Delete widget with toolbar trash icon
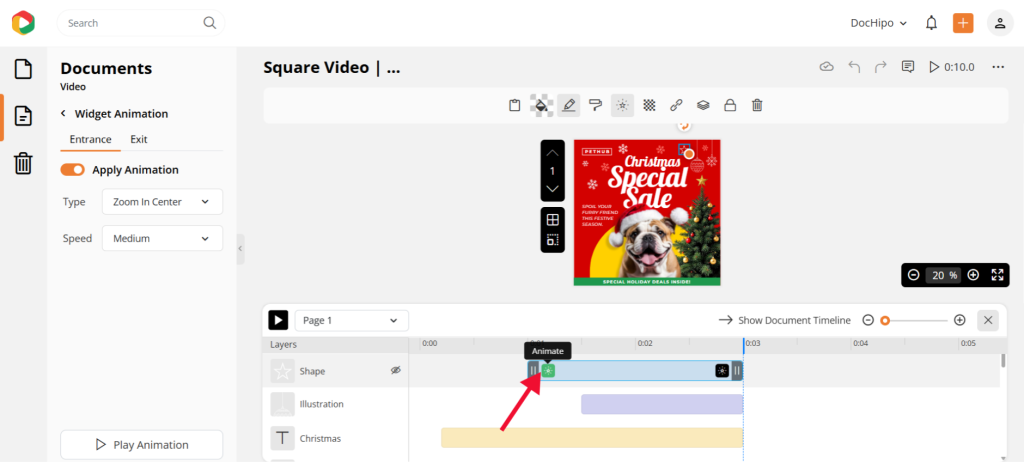Screen dimensions: 1024x463 click(x=757, y=105)
